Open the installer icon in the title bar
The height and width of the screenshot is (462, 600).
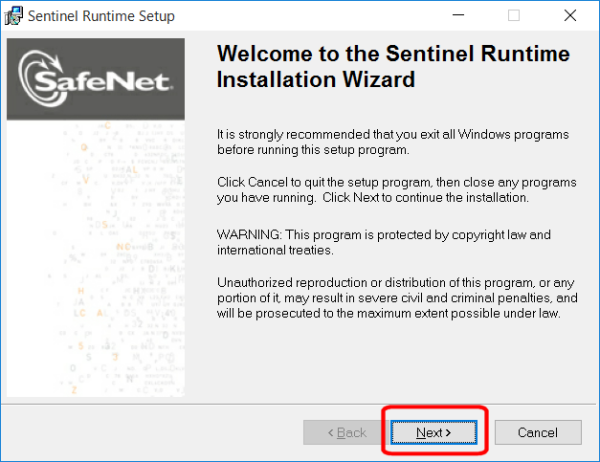[13, 16]
